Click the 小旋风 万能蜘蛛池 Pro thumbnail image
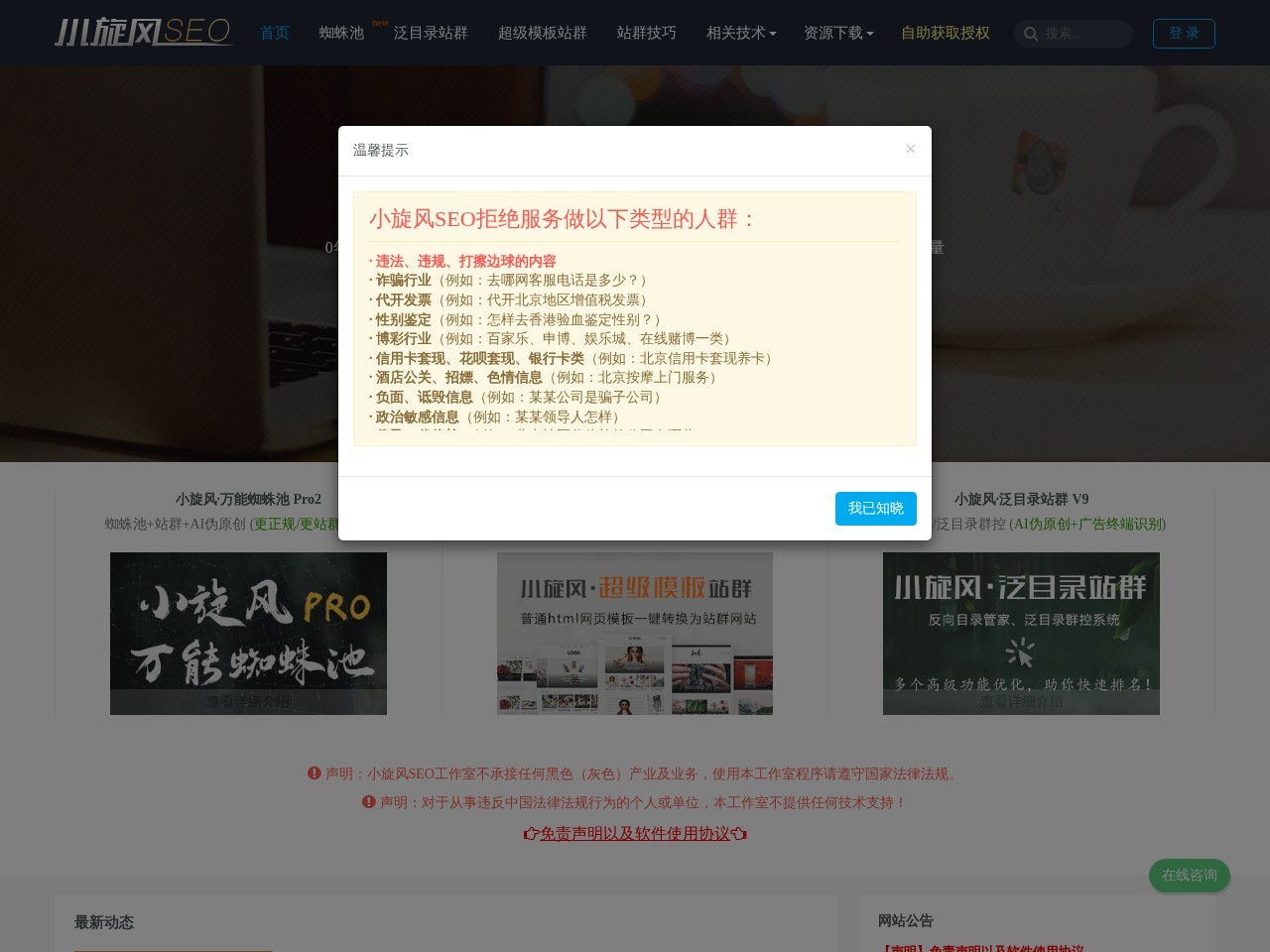This screenshot has width=1270, height=952. coord(248,634)
